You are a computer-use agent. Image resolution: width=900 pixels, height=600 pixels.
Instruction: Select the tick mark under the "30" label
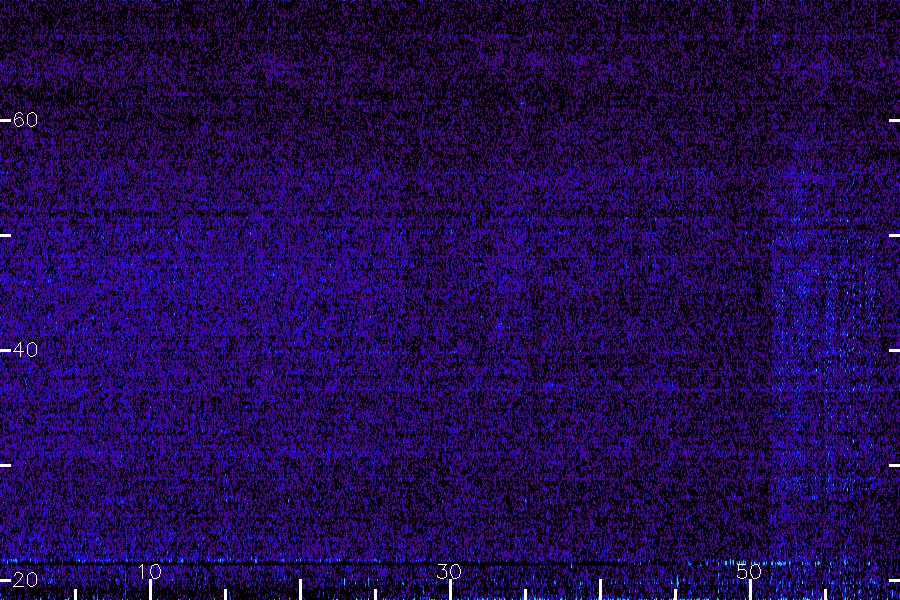[450, 590]
